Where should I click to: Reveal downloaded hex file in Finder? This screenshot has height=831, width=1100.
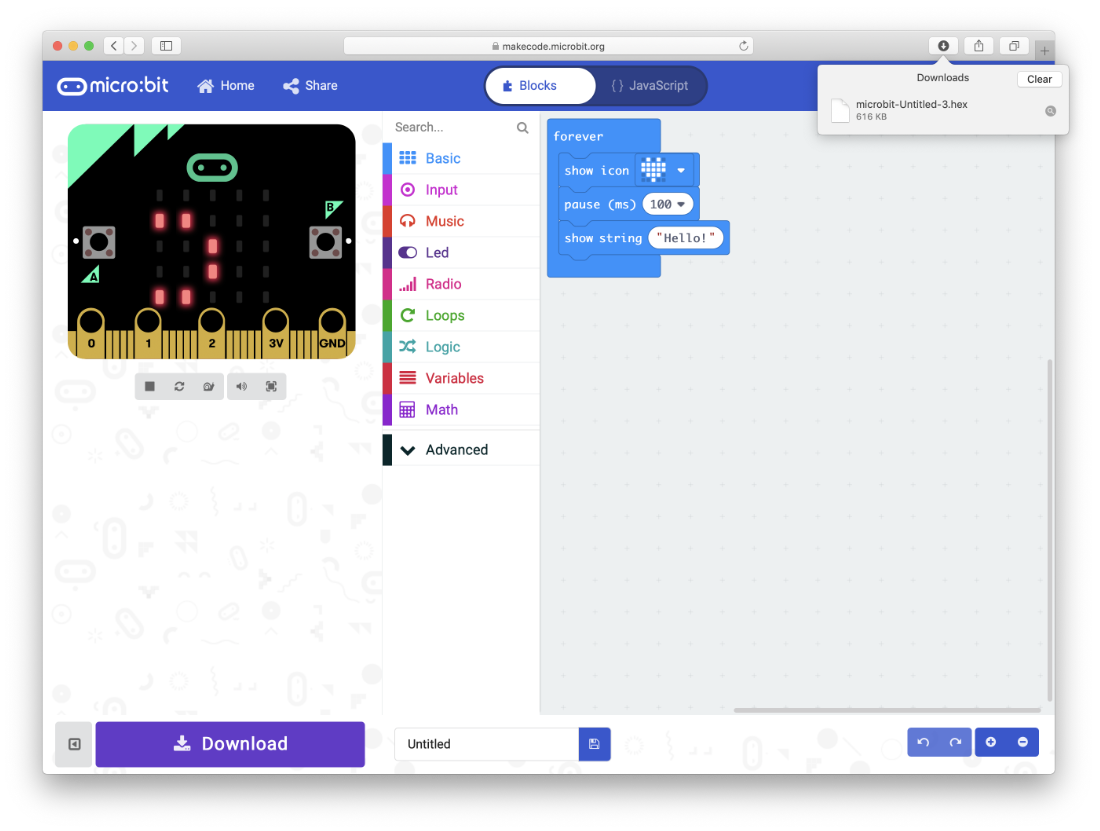pyautogui.click(x=1050, y=112)
